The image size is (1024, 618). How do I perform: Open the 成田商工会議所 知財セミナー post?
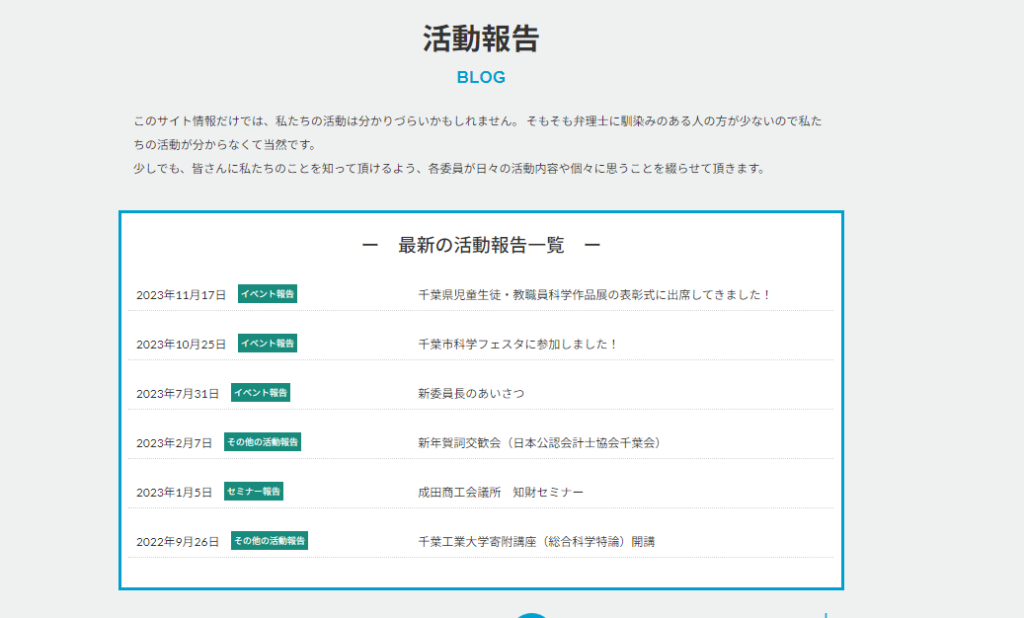click(500, 492)
